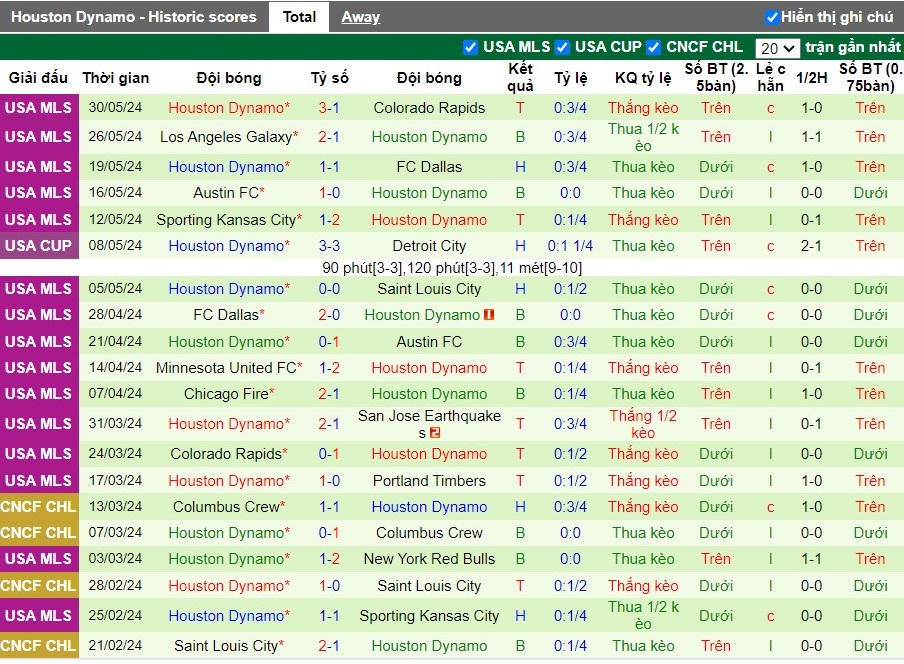Click Colorado Rapids home team on 24/03/24
This screenshot has width=904, height=664.
pos(226,454)
